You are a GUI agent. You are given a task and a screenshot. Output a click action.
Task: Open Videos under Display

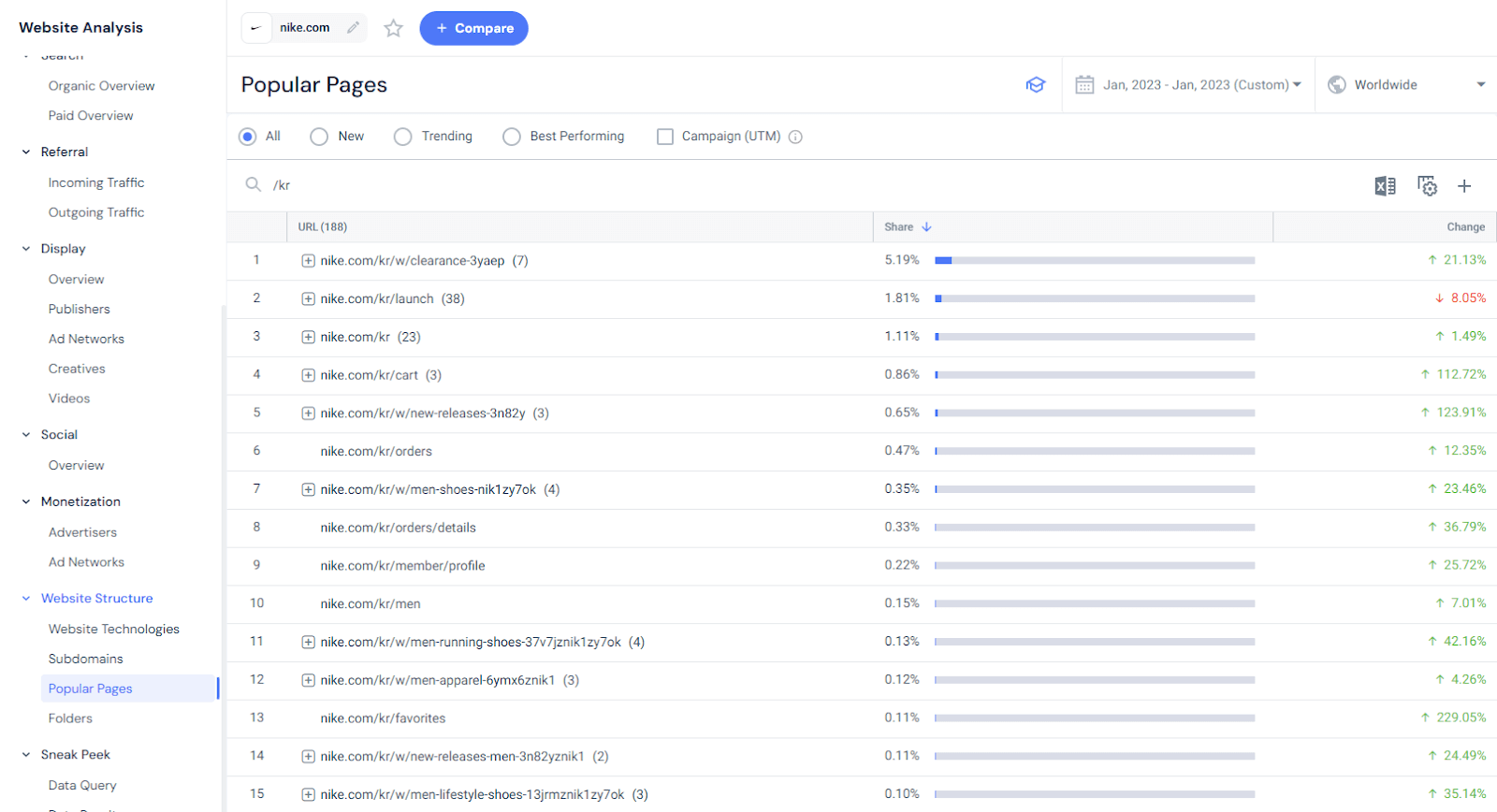[69, 399]
